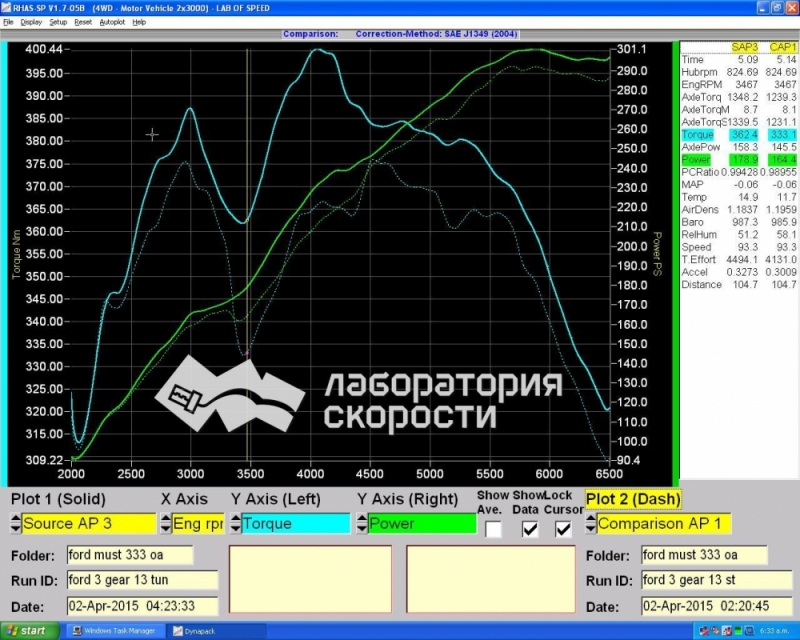Click the Windows Start button

[x=28, y=631]
